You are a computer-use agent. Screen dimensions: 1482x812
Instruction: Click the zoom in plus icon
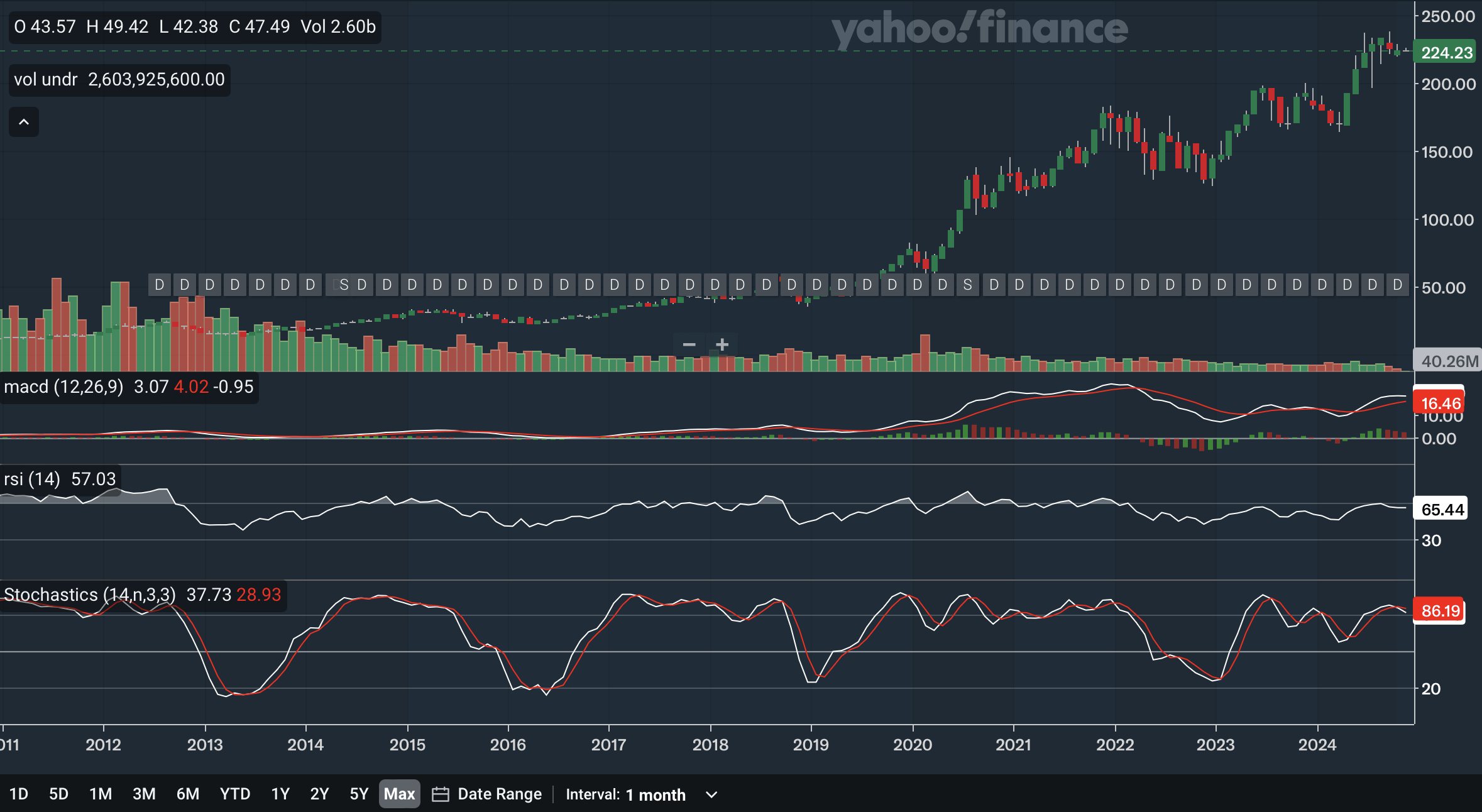point(722,344)
